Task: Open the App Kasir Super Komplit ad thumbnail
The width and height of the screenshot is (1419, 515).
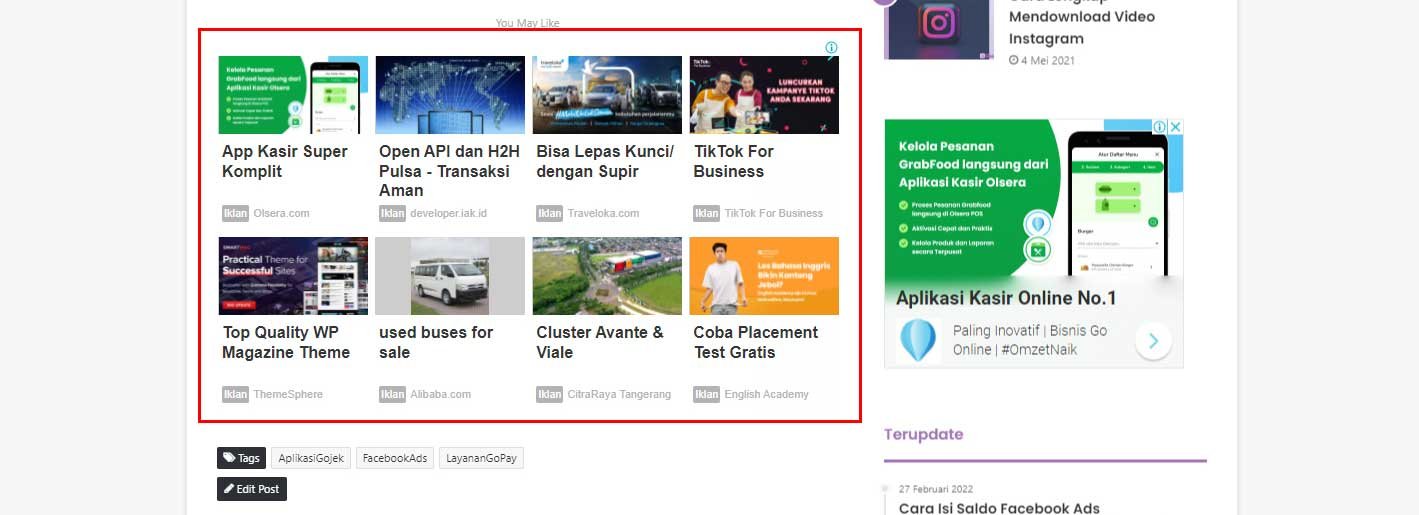Action: [293, 95]
